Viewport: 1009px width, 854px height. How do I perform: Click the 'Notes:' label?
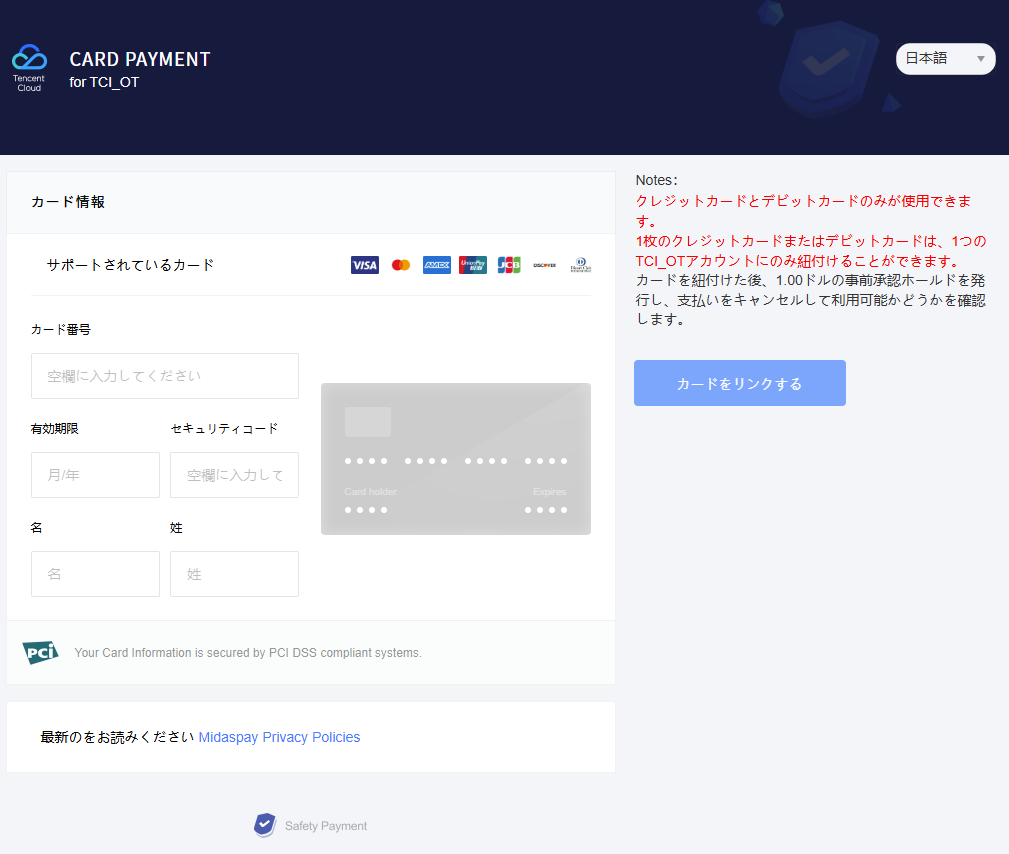point(656,180)
